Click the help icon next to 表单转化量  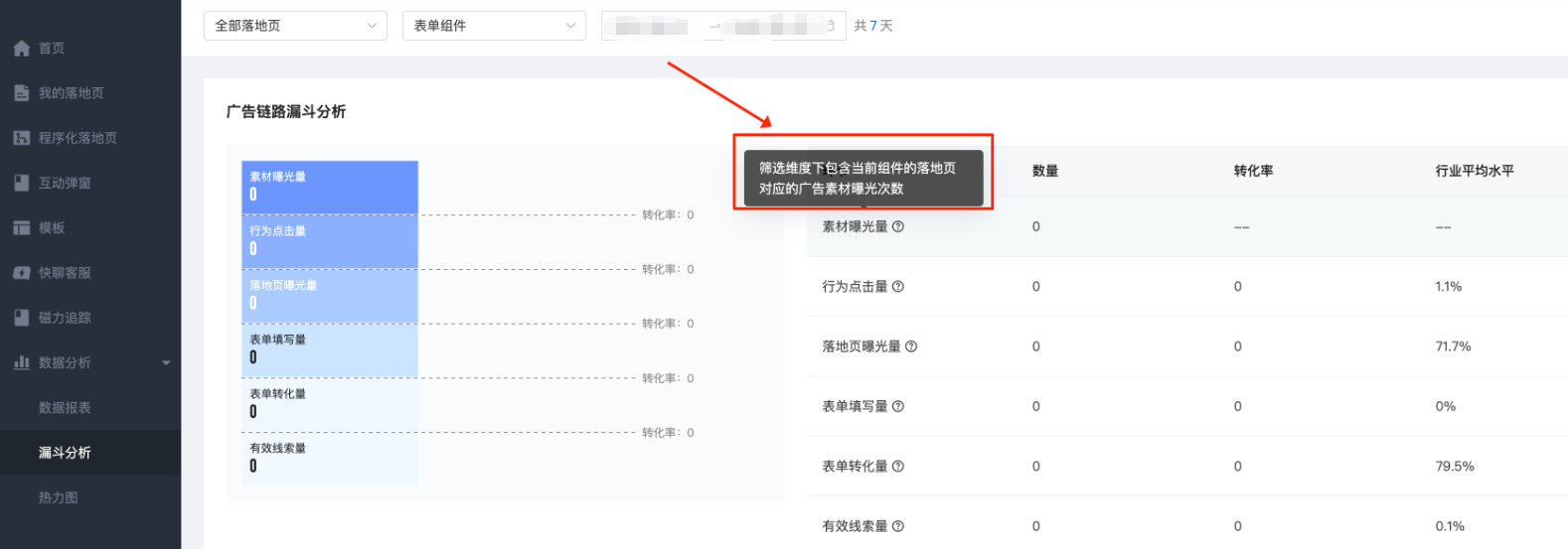pyautogui.click(x=898, y=466)
